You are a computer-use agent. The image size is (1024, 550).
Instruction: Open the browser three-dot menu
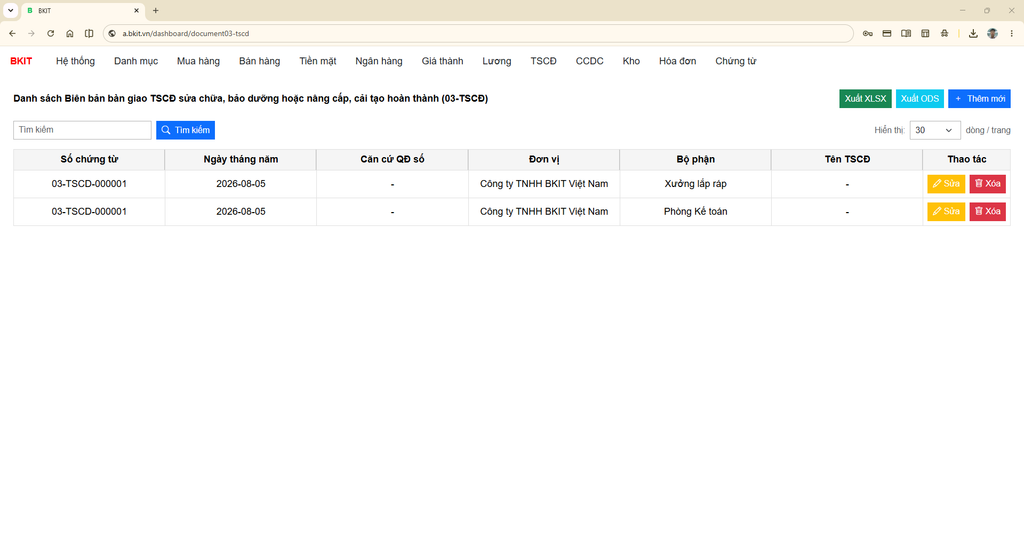[x=1012, y=33]
